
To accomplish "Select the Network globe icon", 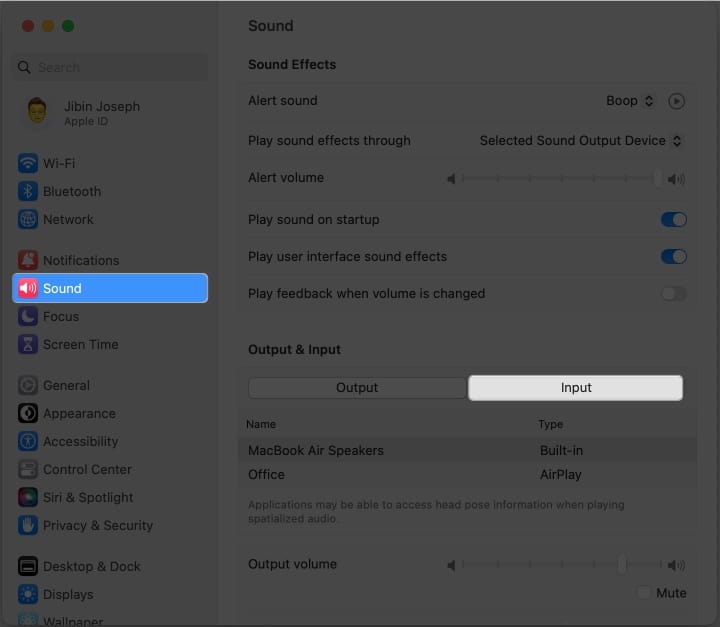I will coord(28,219).
